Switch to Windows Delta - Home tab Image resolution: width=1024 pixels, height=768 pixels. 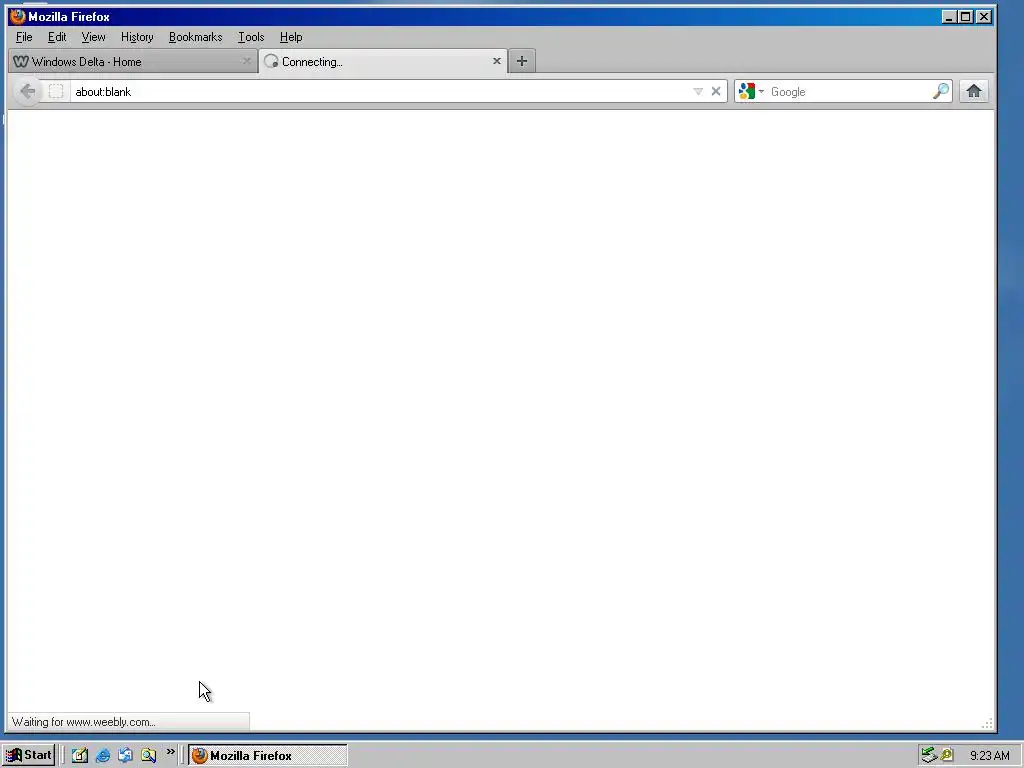tap(133, 61)
